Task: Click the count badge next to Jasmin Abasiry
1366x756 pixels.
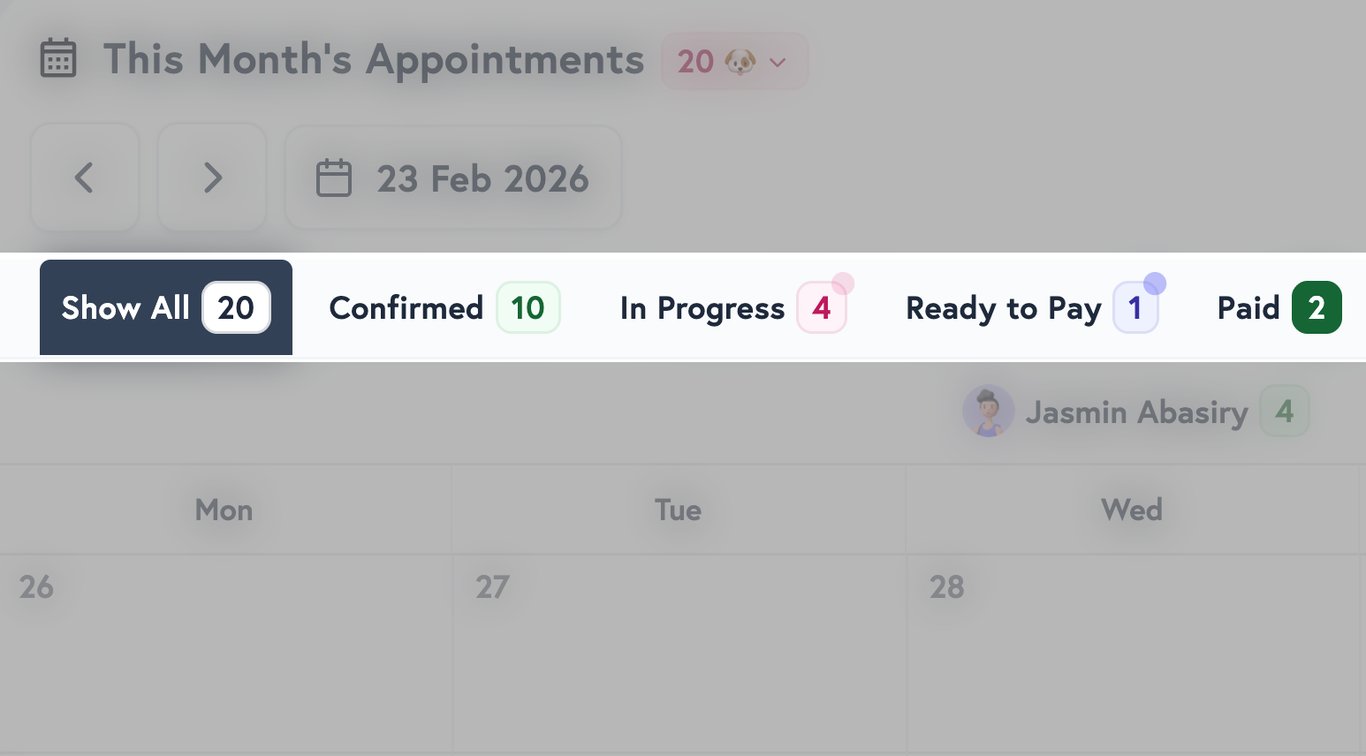Action: [x=1285, y=410]
